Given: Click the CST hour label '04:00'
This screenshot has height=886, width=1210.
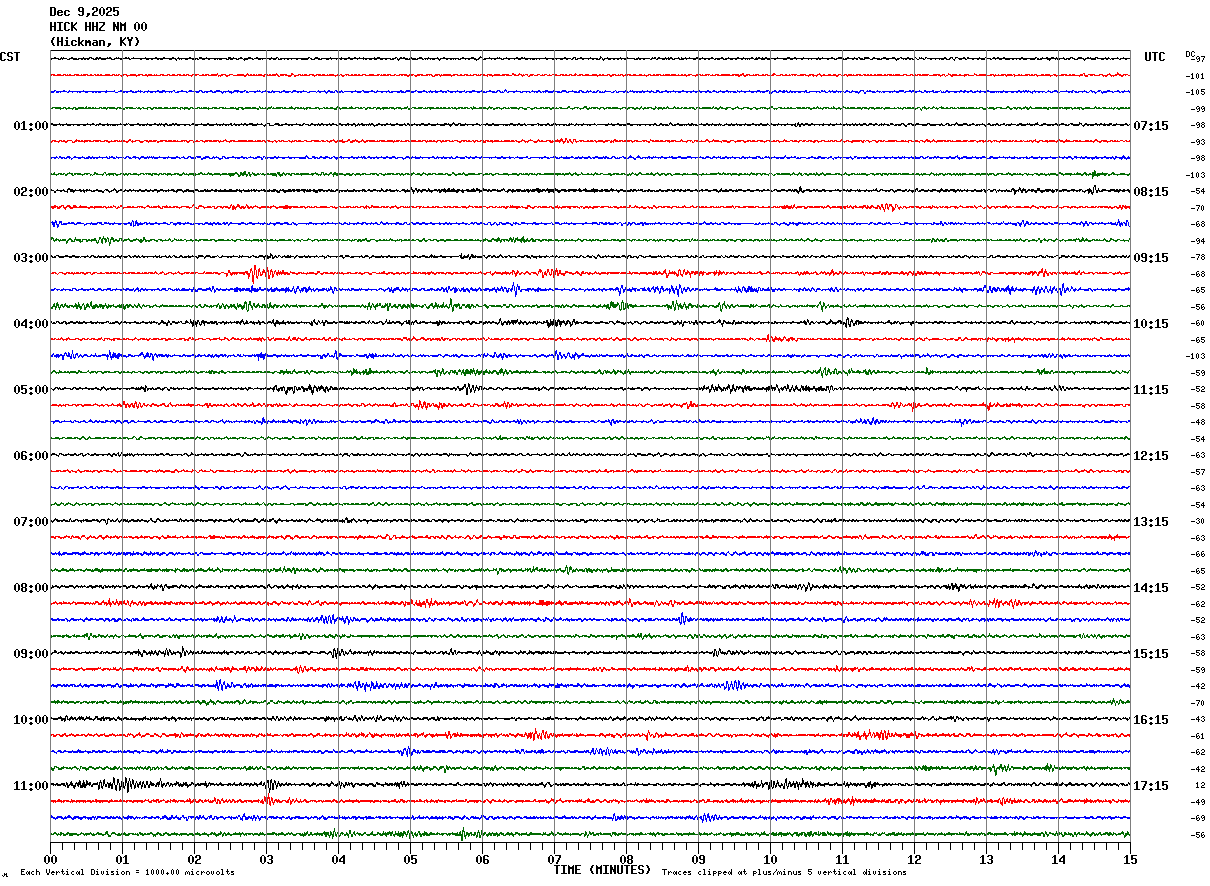Looking at the screenshot, I should (x=31, y=324).
